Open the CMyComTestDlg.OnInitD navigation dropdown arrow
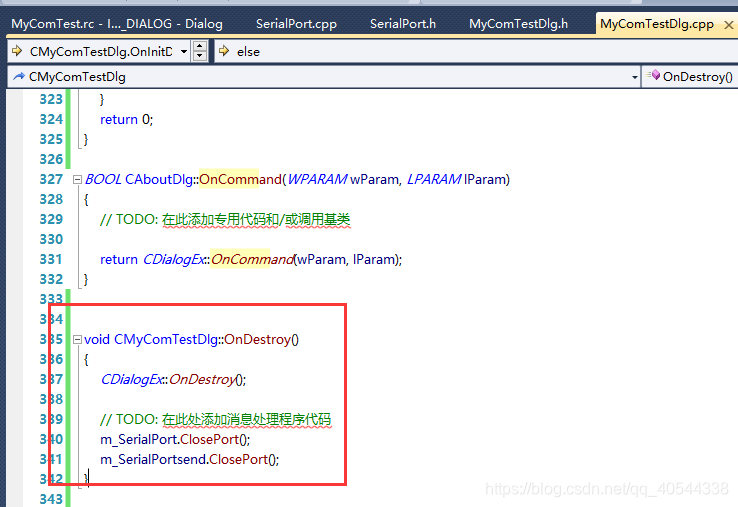 tap(184, 51)
